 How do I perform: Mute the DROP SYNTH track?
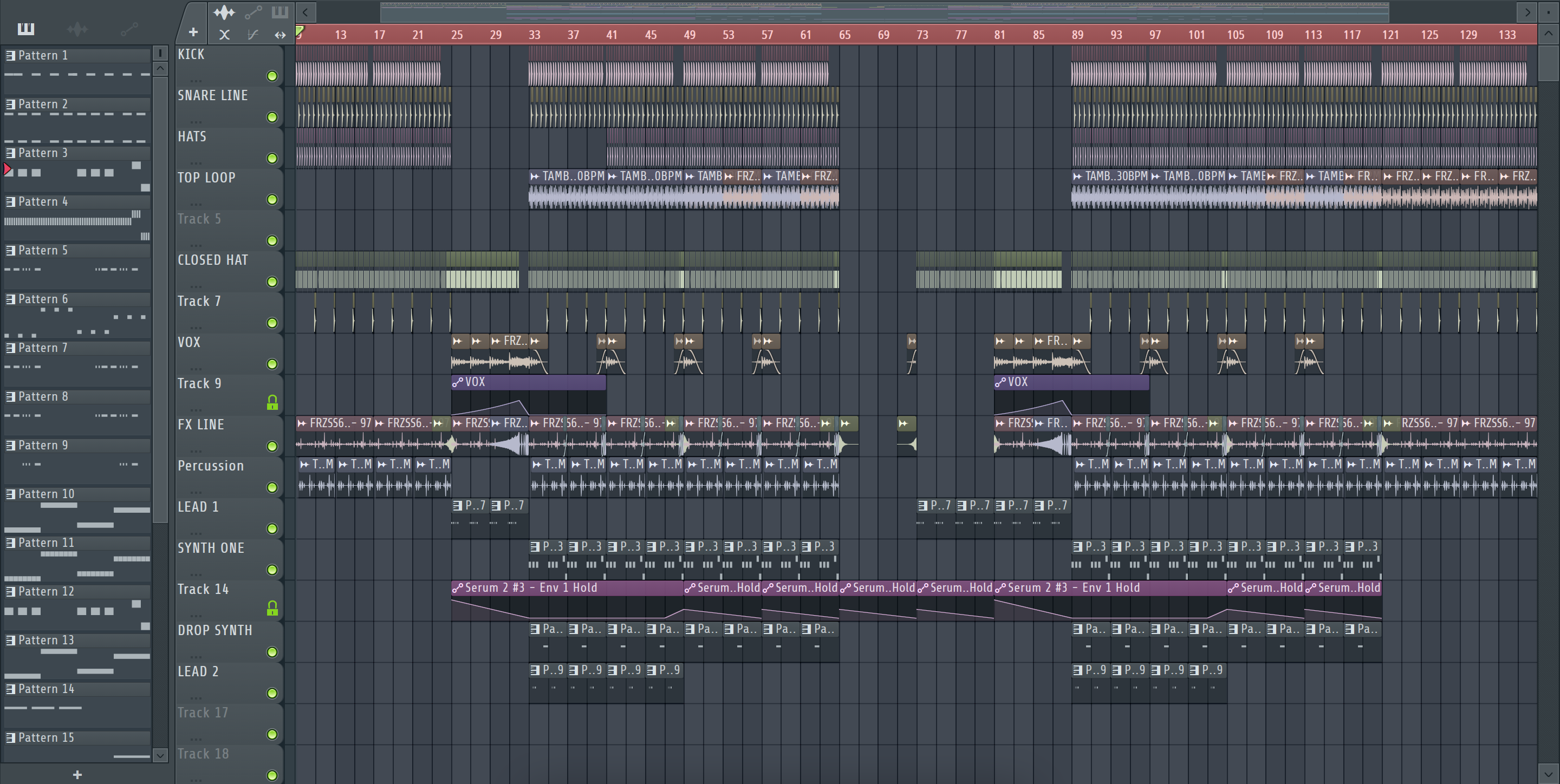pos(272,652)
